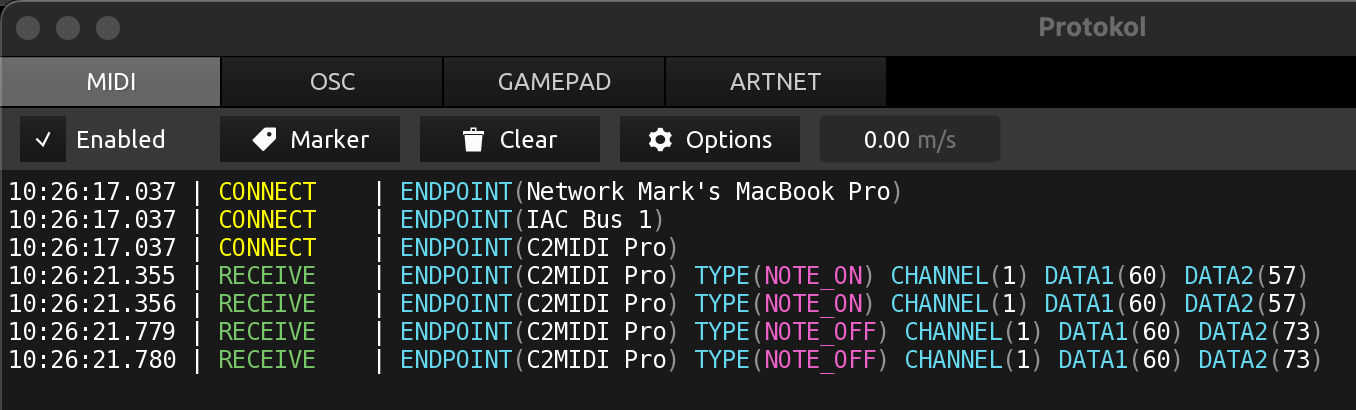This screenshot has width=1356, height=410.
Task: Toggle the Enabled checkbox
Action: click(x=43, y=140)
